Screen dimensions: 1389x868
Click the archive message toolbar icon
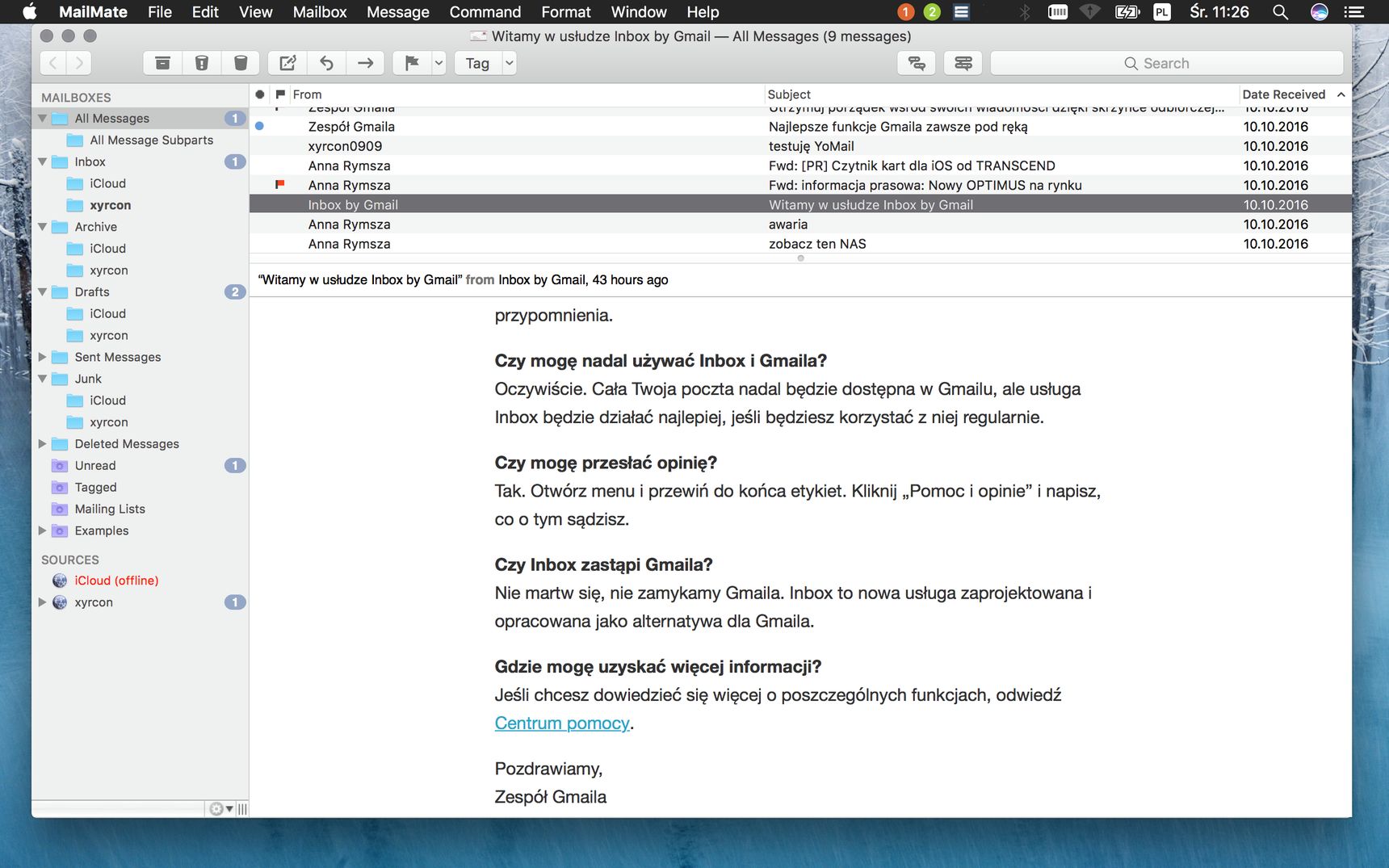(162, 63)
